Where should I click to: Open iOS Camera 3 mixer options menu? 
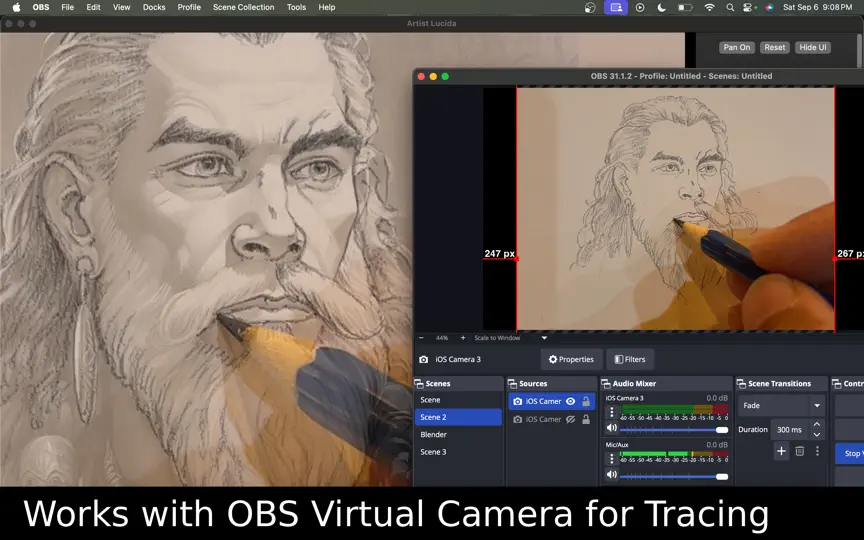coord(611,412)
